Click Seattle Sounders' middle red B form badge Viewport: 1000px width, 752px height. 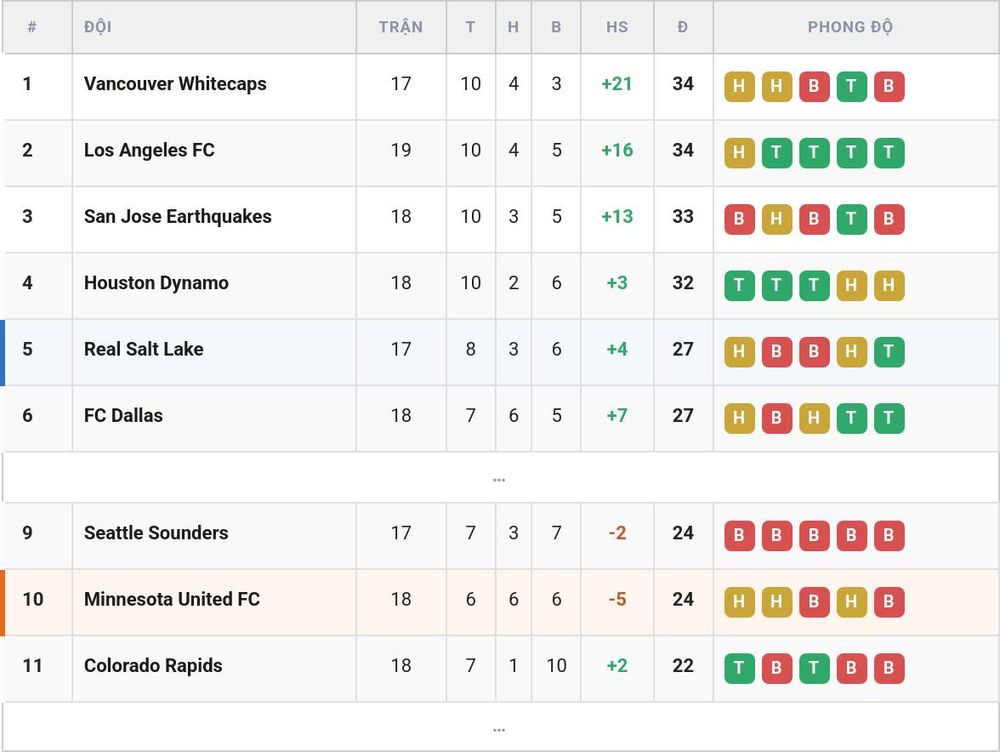pyautogui.click(x=814, y=535)
